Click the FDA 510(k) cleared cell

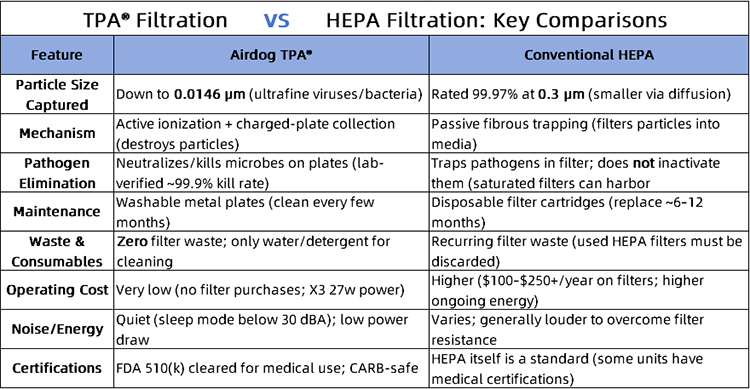point(271,368)
